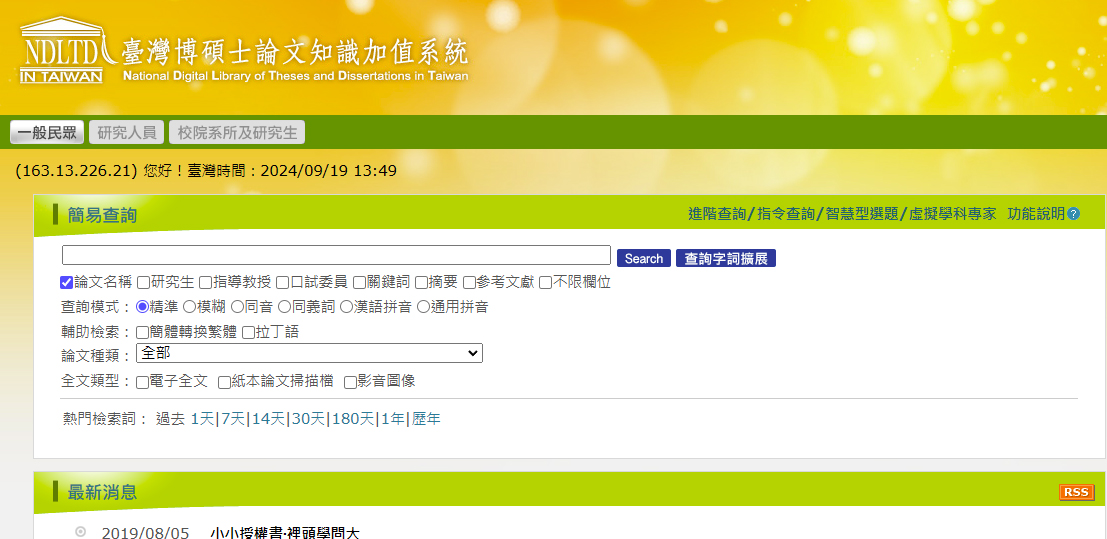This screenshot has width=1107, height=539.
Task: Tick the 電子全文 checkbox
Action: [143, 382]
